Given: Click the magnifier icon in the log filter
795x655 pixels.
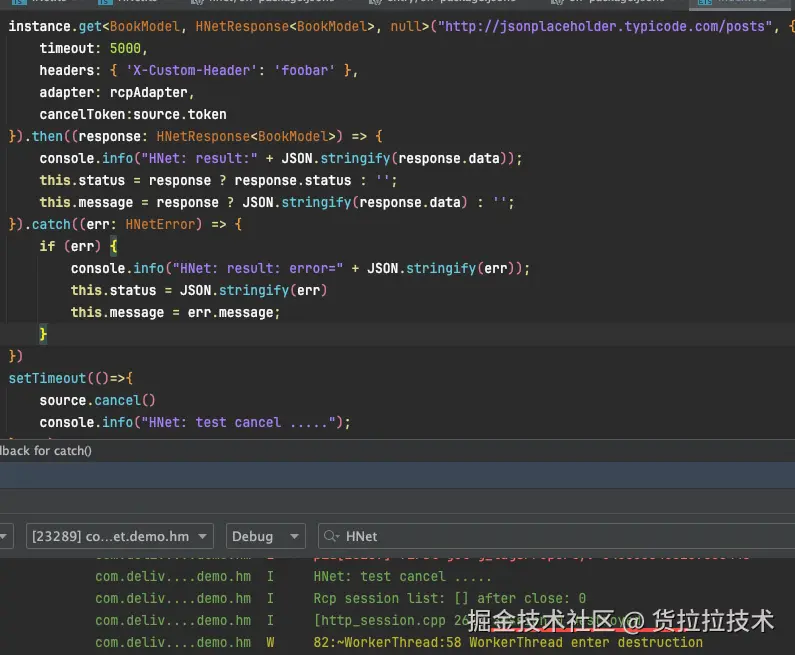Looking at the screenshot, I should tap(331, 536).
